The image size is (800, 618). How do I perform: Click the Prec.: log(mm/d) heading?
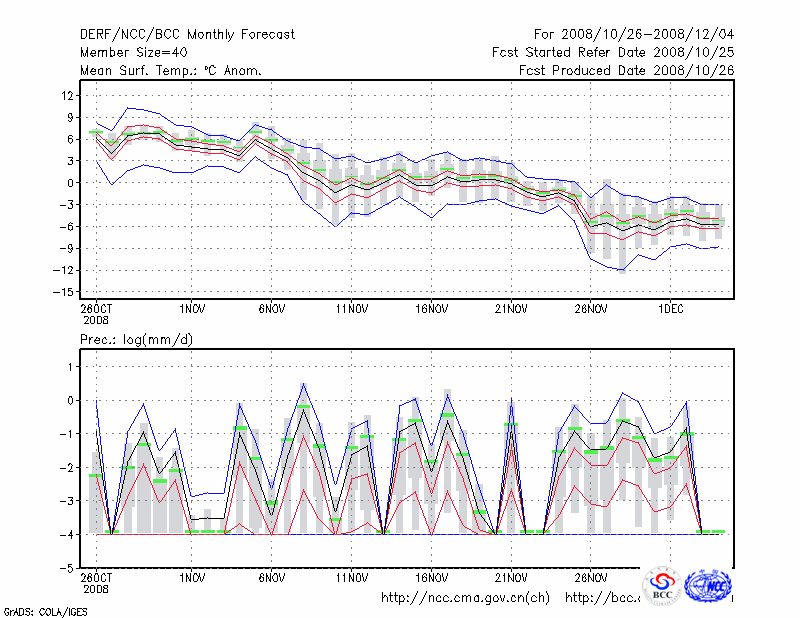(x=137, y=341)
